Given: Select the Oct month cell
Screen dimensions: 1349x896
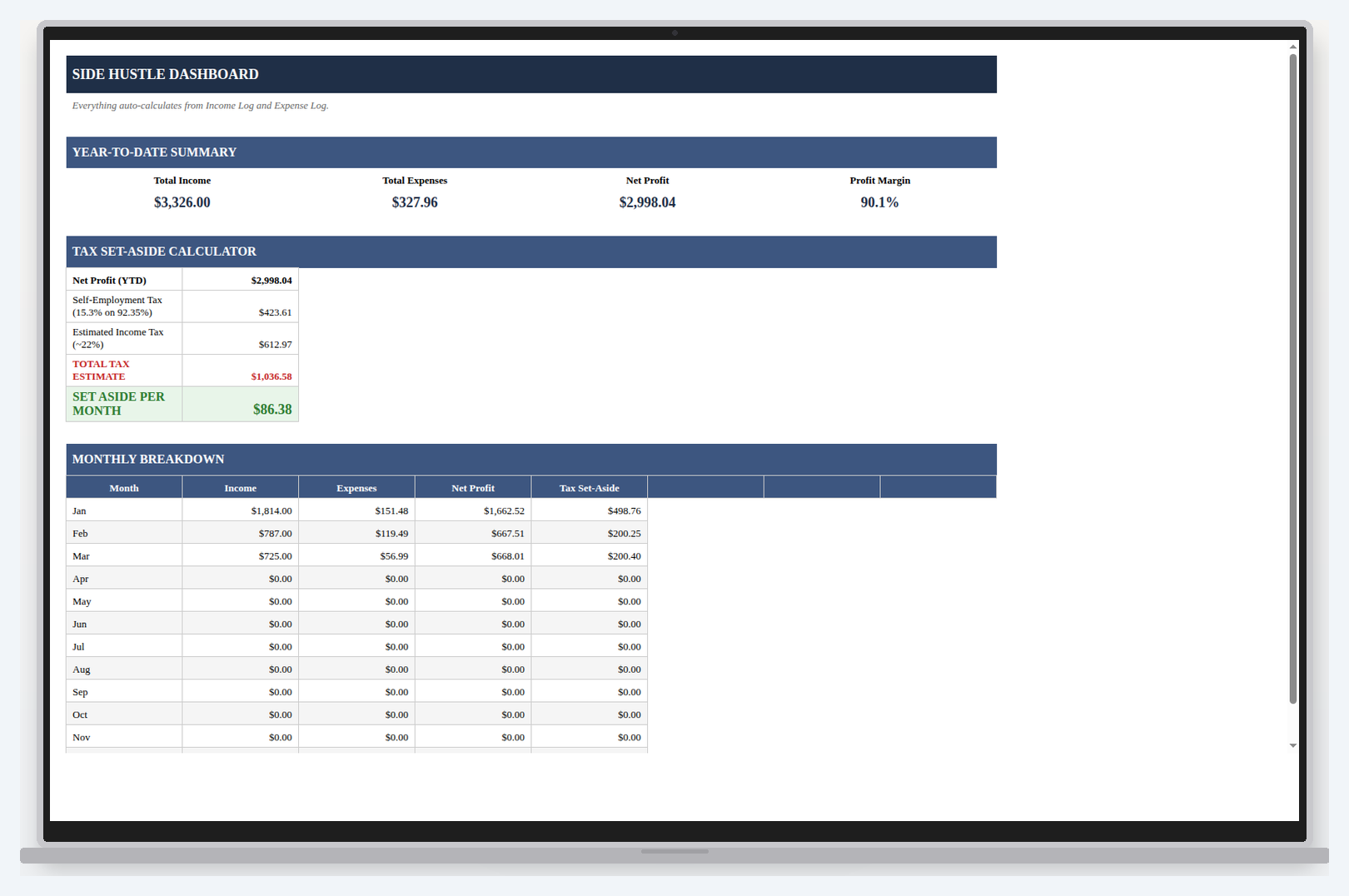Looking at the screenshot, I should click(x=124, y=714).
